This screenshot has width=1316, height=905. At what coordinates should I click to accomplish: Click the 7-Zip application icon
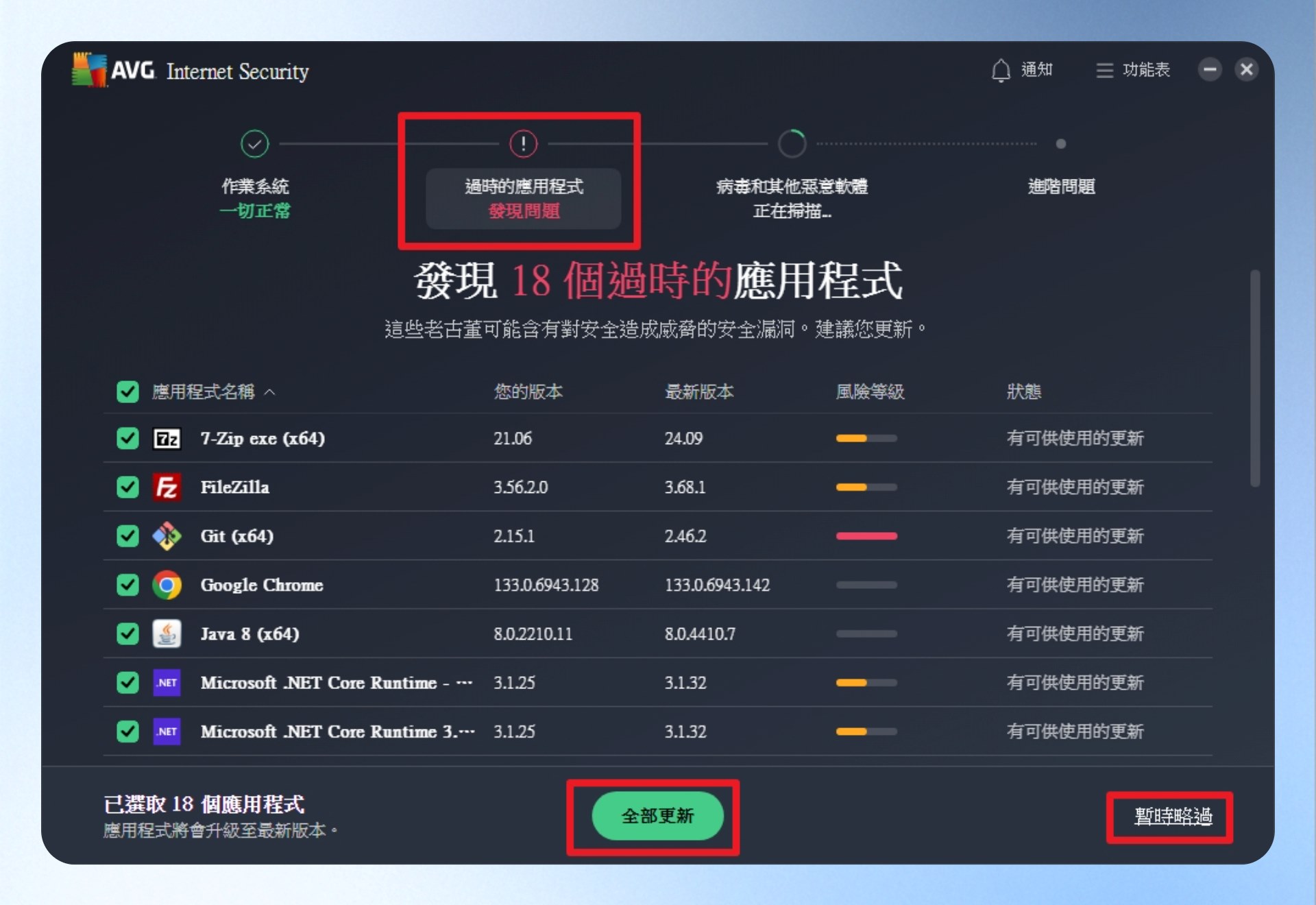167,439
